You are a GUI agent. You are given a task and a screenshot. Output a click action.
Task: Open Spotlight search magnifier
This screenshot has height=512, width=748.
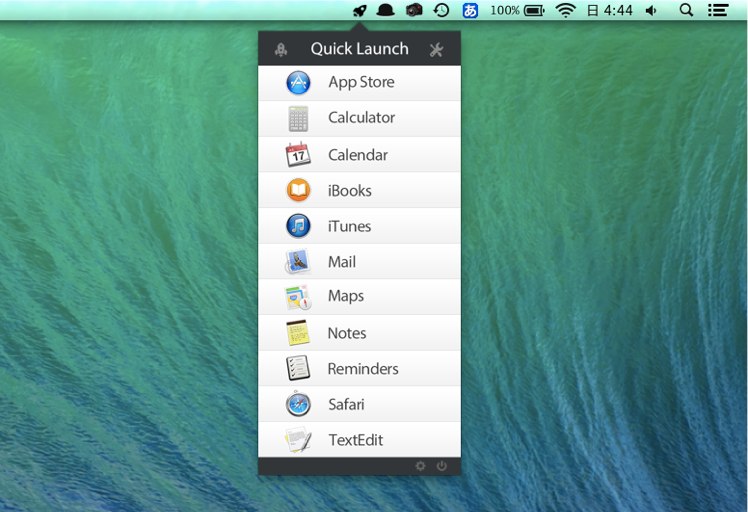point(686,10)
